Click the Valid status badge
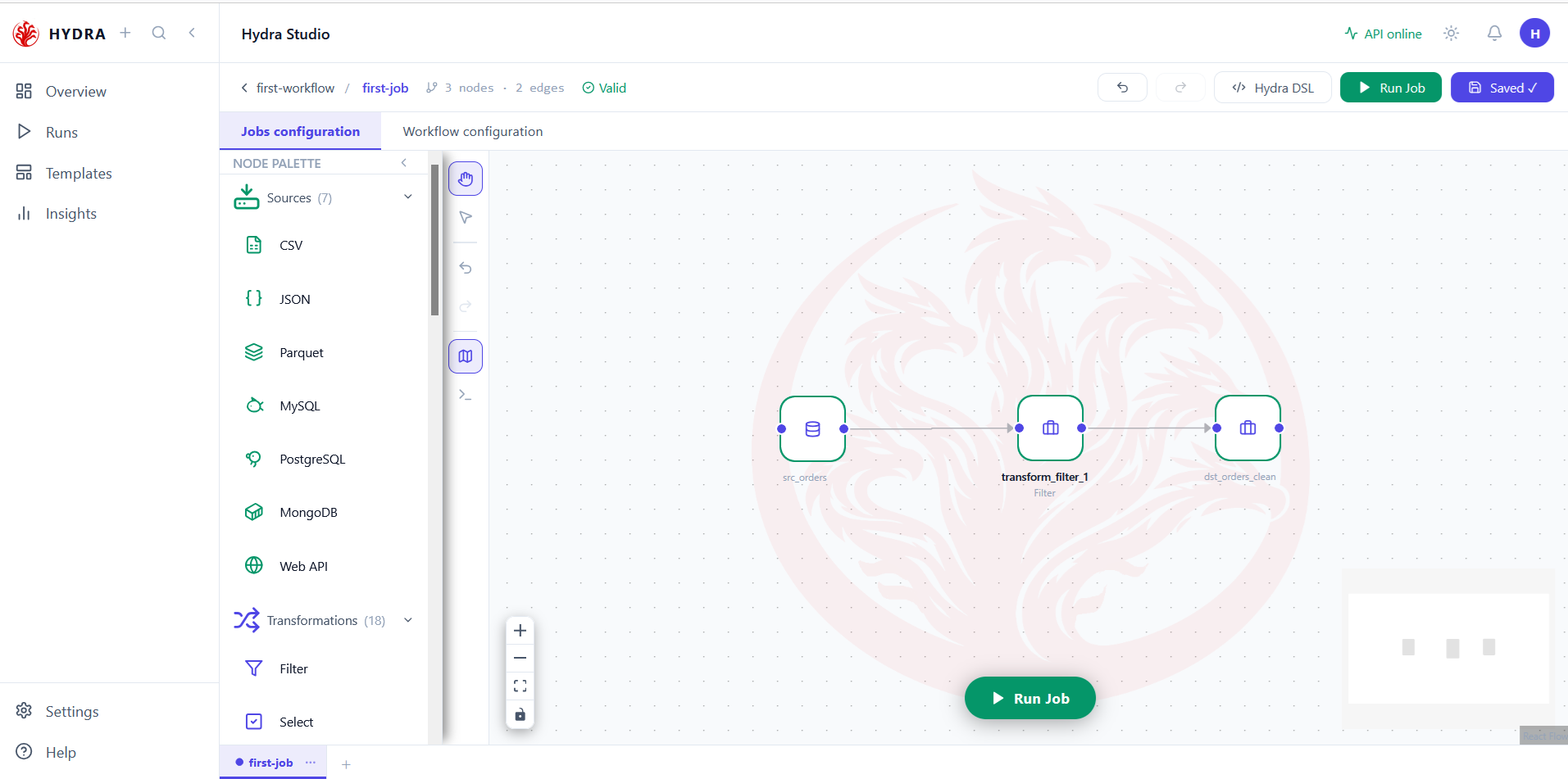This screenshot has height=779, width=1568. [x=604, y=88]
